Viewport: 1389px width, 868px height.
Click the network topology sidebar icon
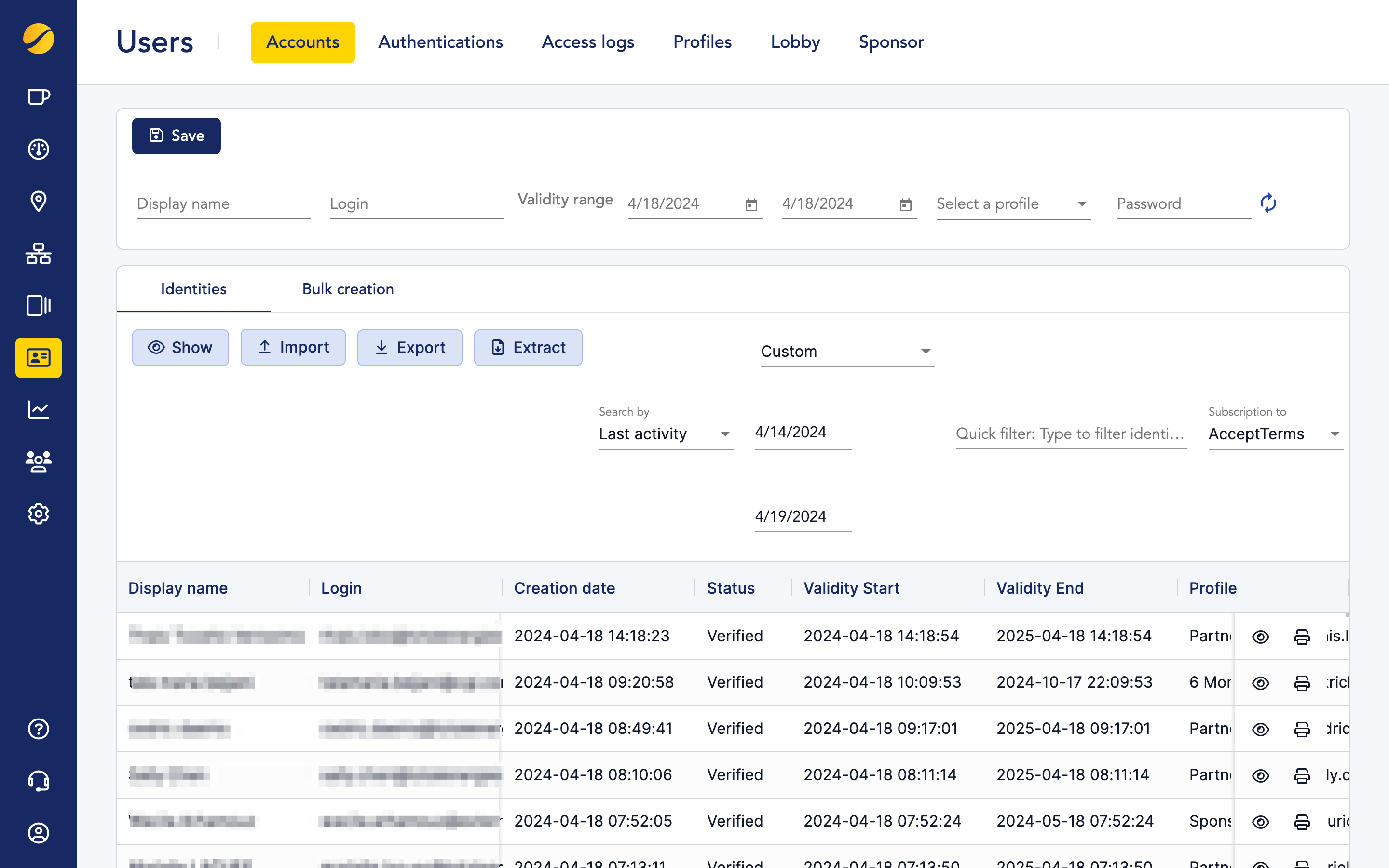(x=39, y=253)
